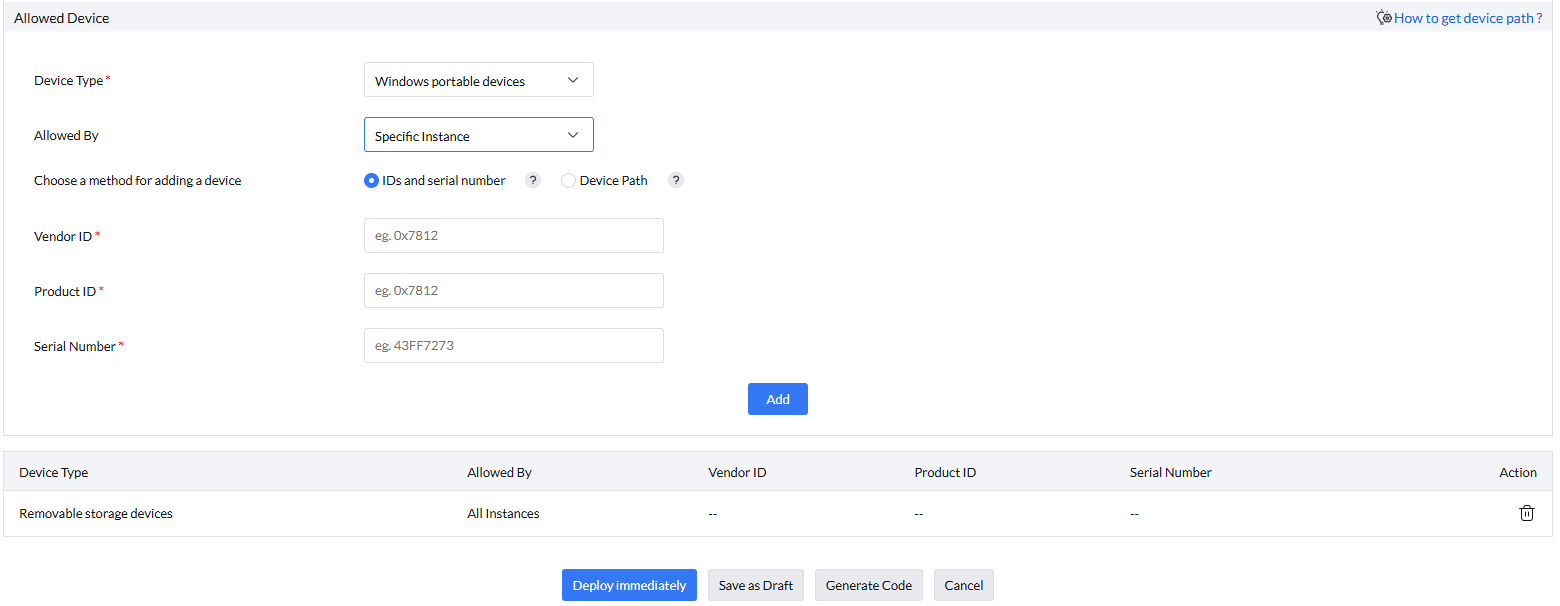Click into the Product ID field
The image size is (1560, 606).
tap(513, 291)
